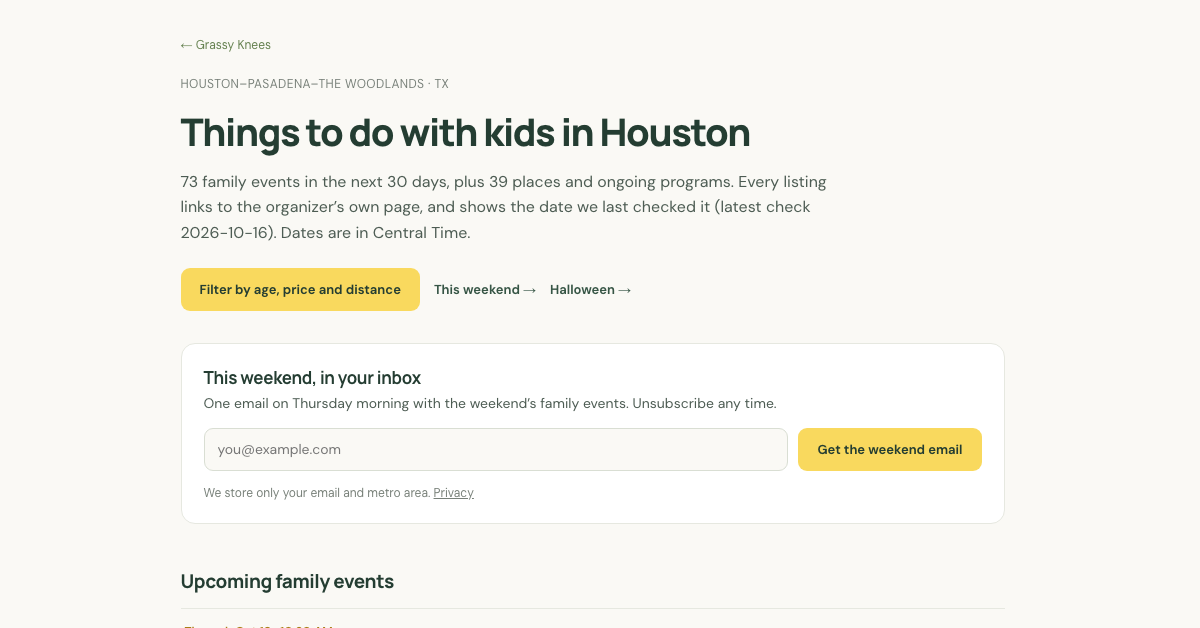Go back to the Grassy Knees home link
The image size is (1200, 628).
tap(226, 45)
